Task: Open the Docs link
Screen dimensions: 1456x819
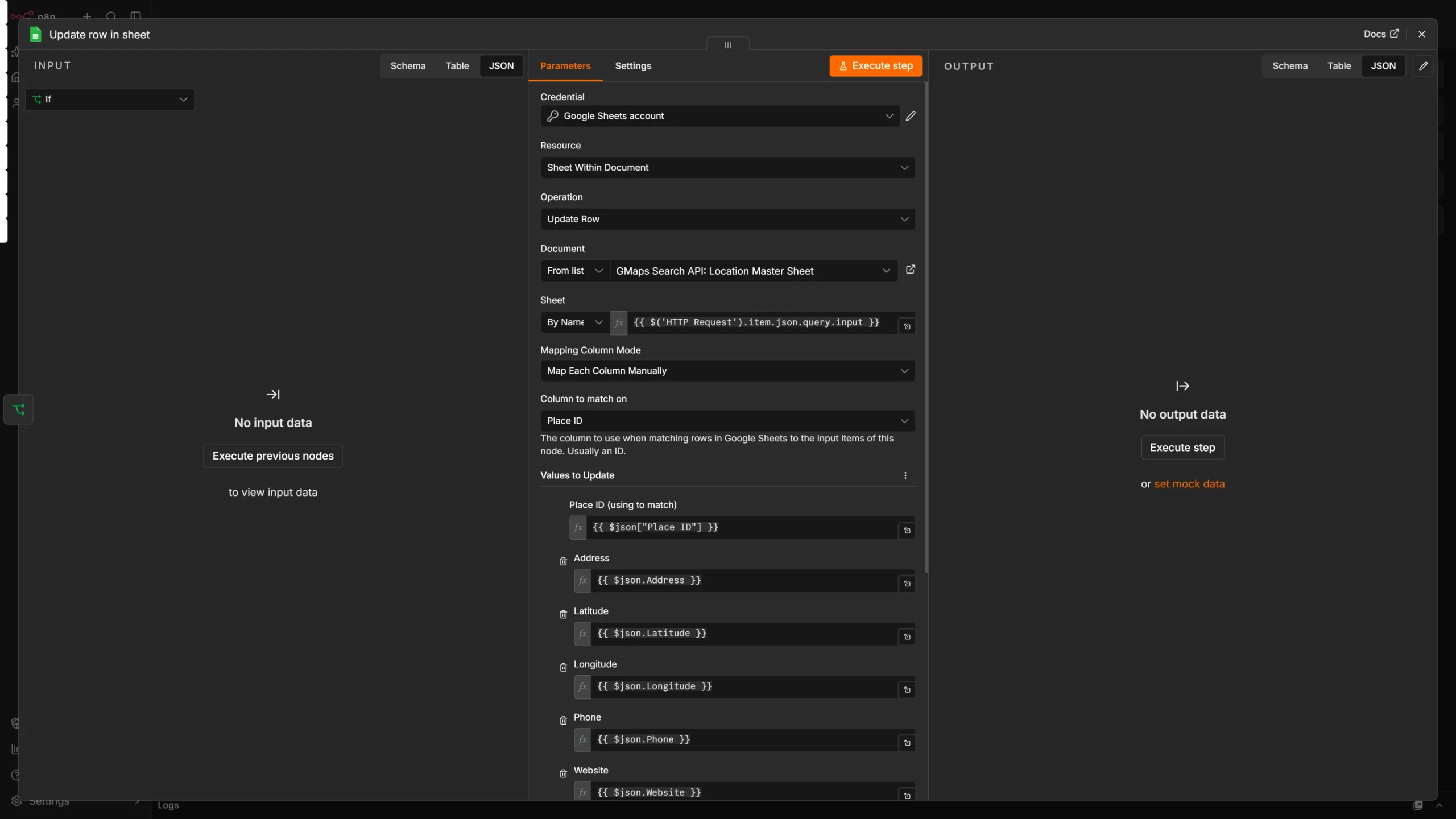Action: pos(1381,34)
